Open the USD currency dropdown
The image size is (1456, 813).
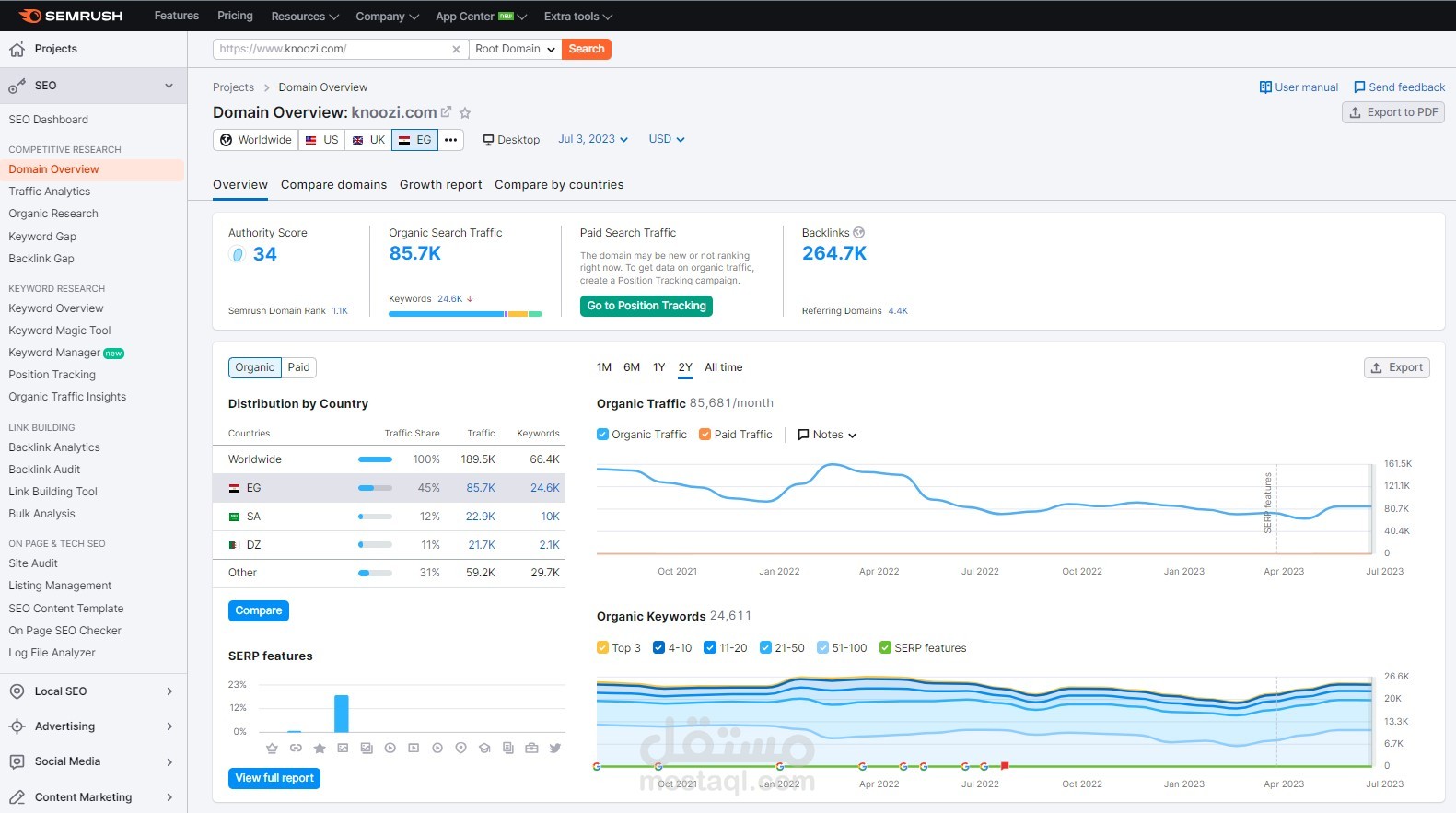point(667,140)
